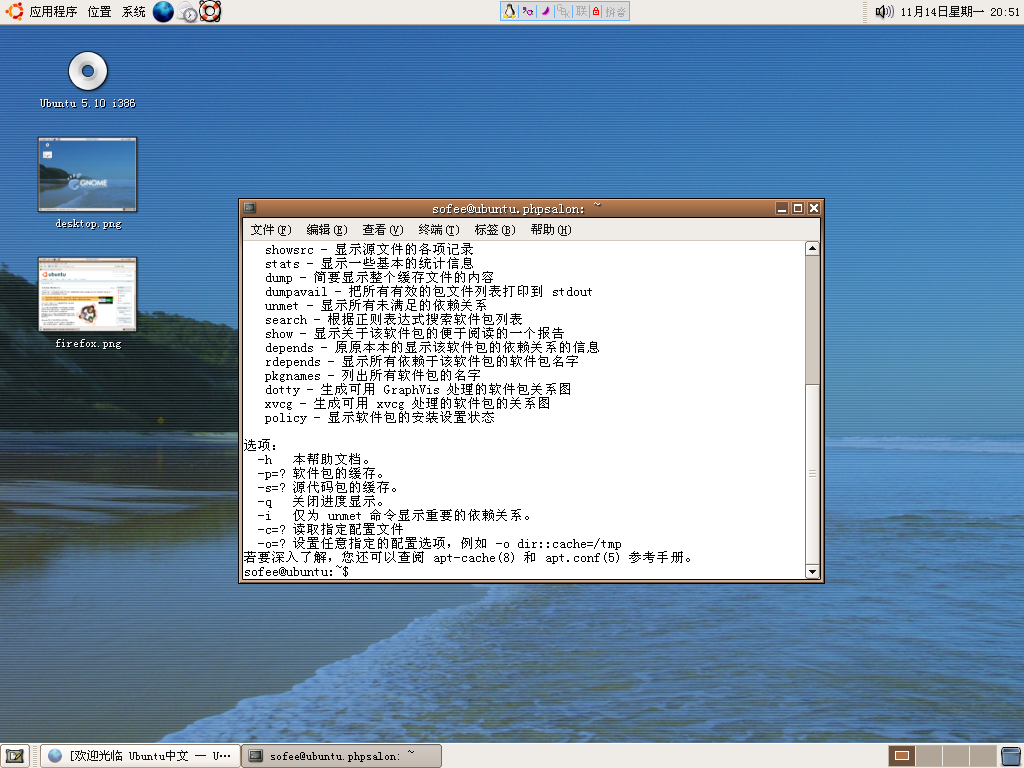Click the GBK encoding indicator

pyautogui.click(x=563, y=11)
